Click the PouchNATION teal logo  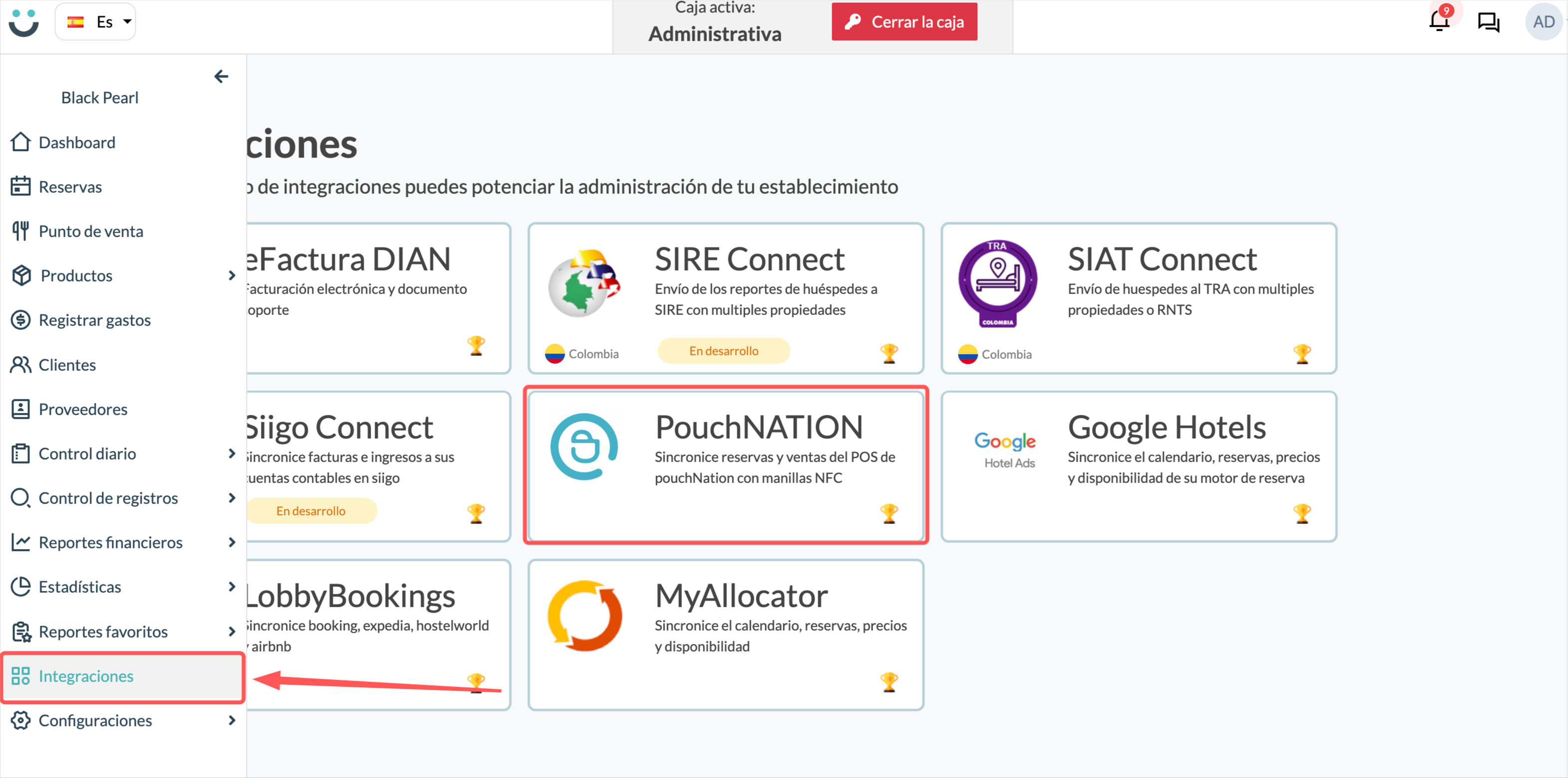(x=584, y=446)
